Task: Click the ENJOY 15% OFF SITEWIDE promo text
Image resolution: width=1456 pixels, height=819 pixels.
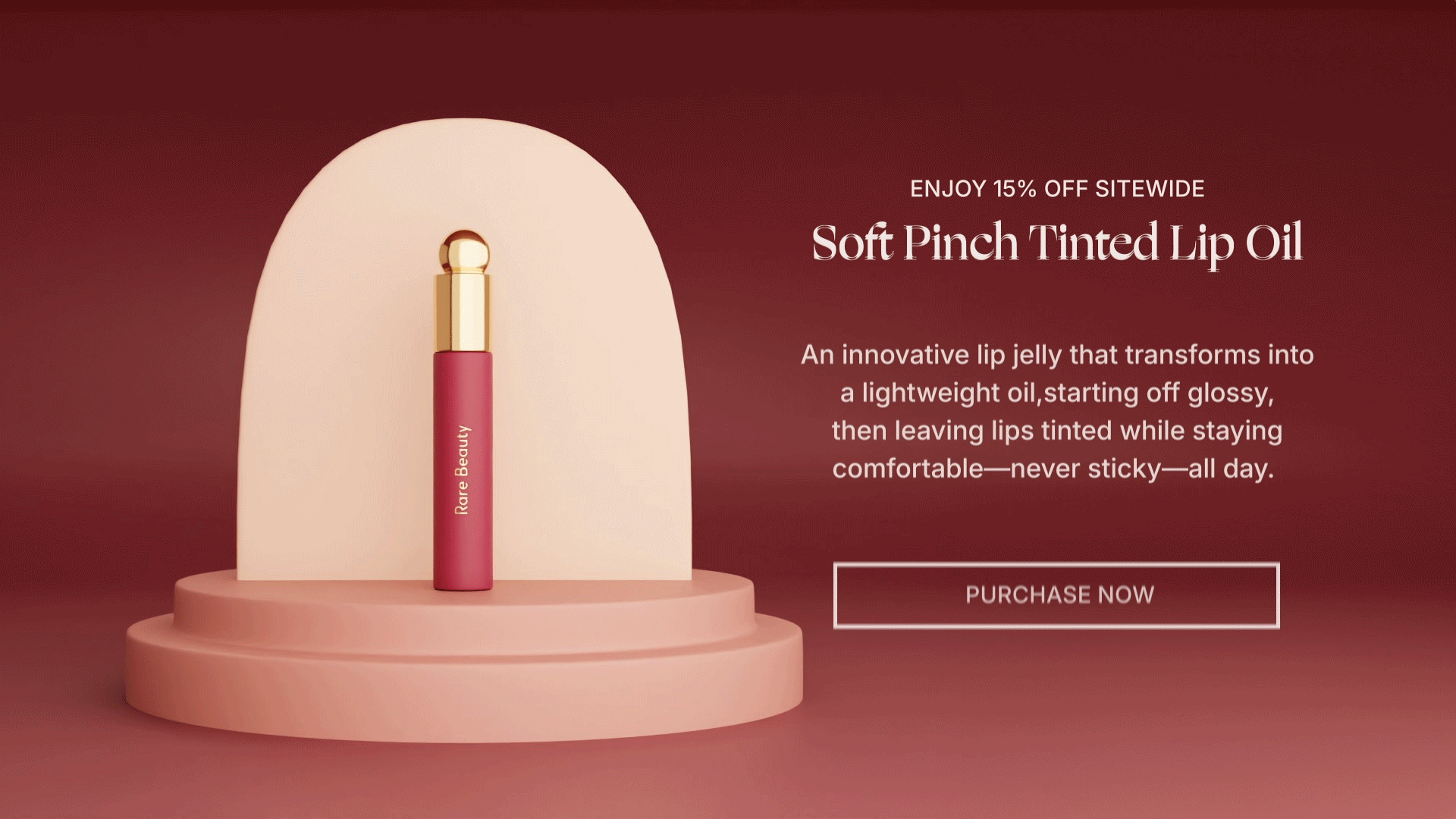Action: (1057, 189)
